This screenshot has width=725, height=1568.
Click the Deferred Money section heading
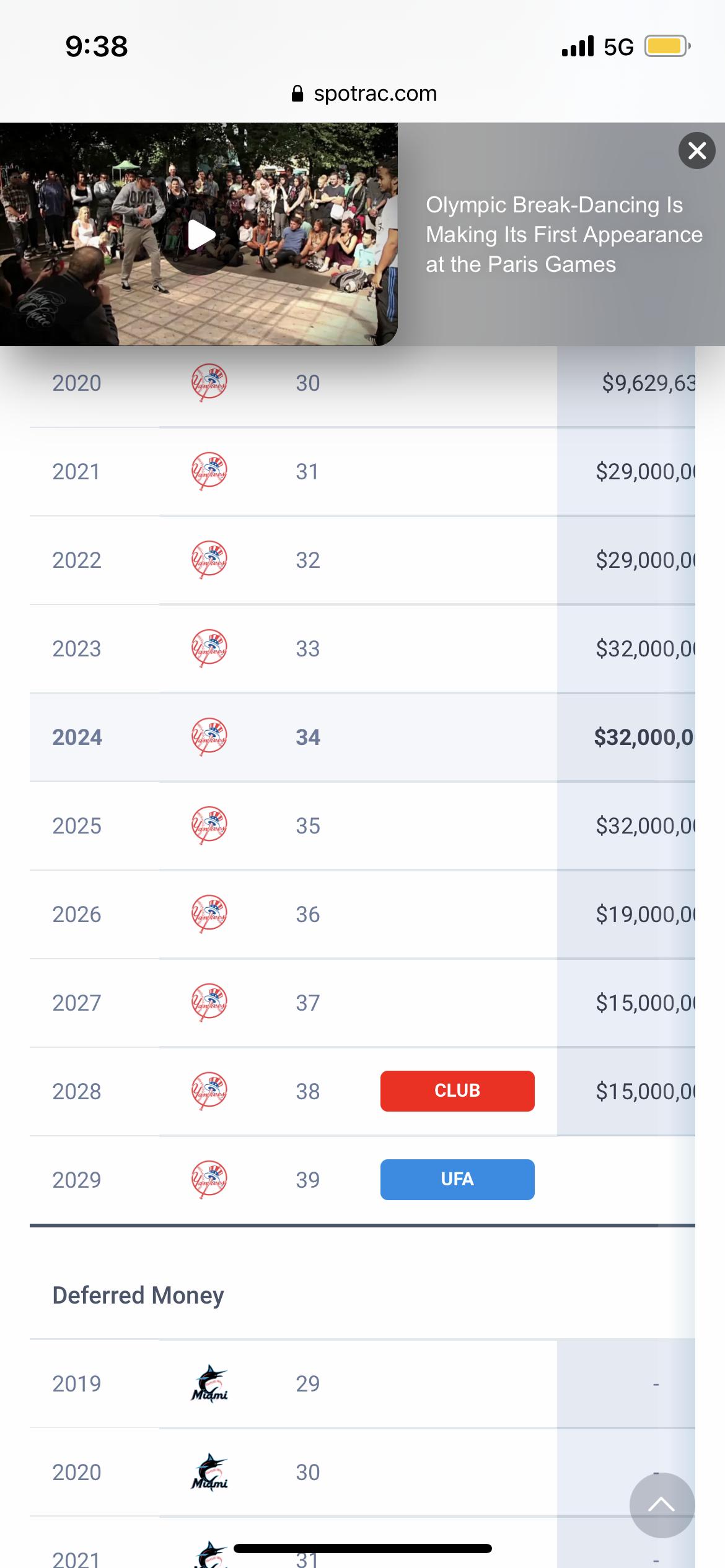click(138, 1295)
